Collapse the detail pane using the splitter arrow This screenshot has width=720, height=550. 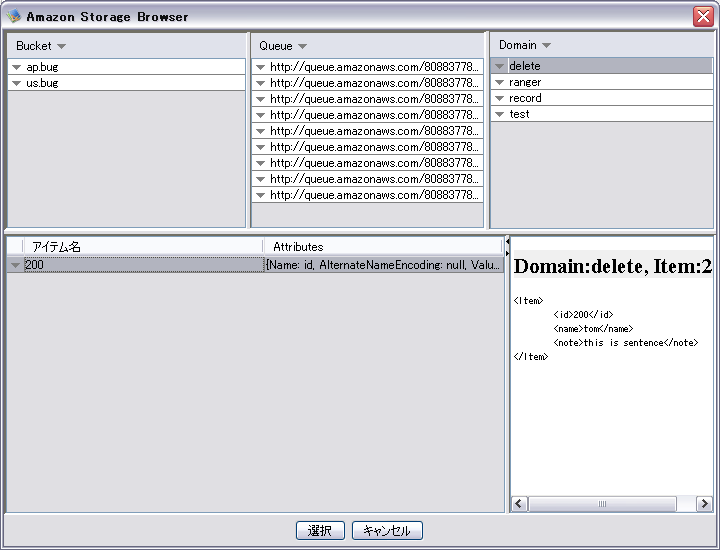click(507, 242)
